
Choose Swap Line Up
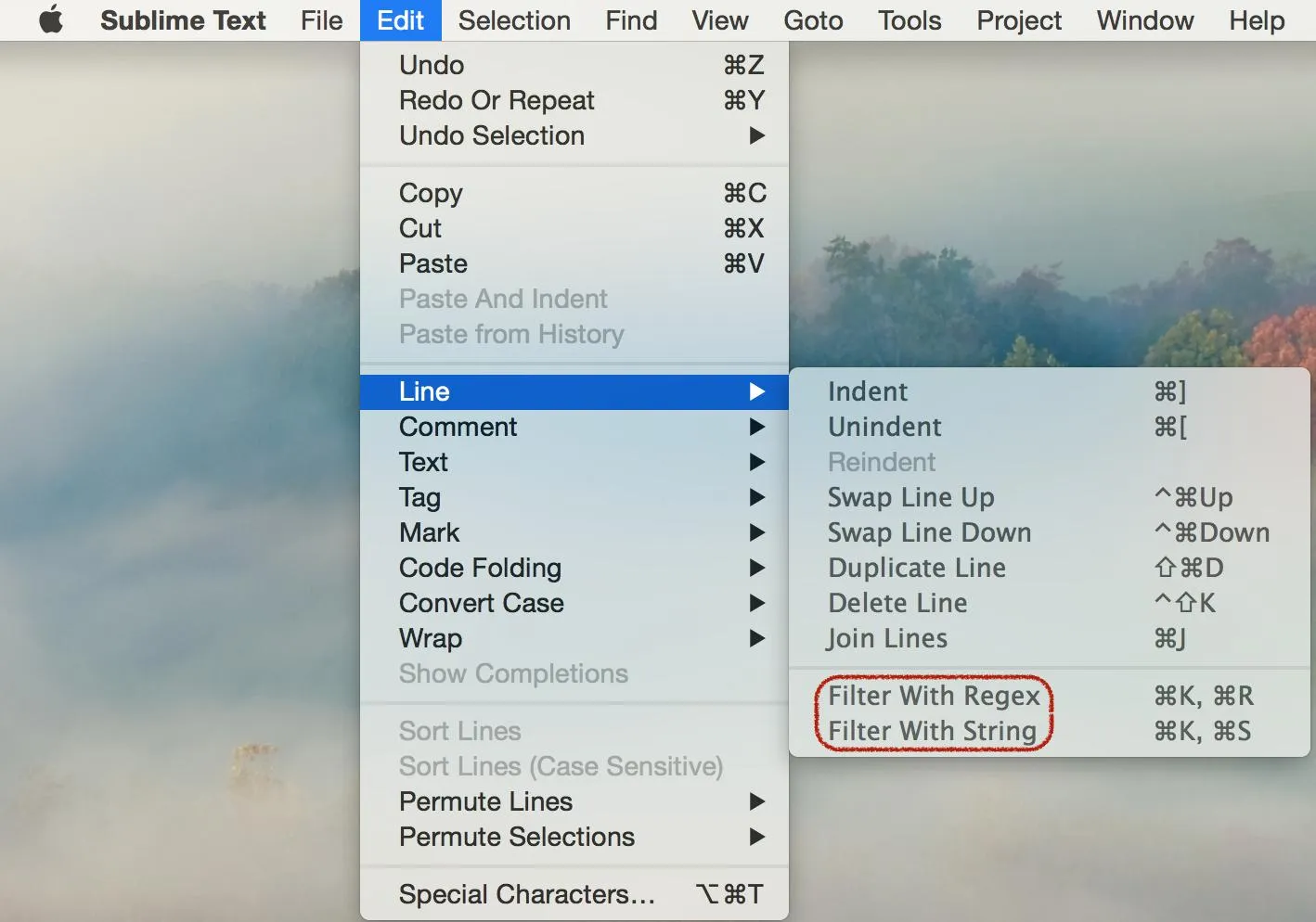910,497
